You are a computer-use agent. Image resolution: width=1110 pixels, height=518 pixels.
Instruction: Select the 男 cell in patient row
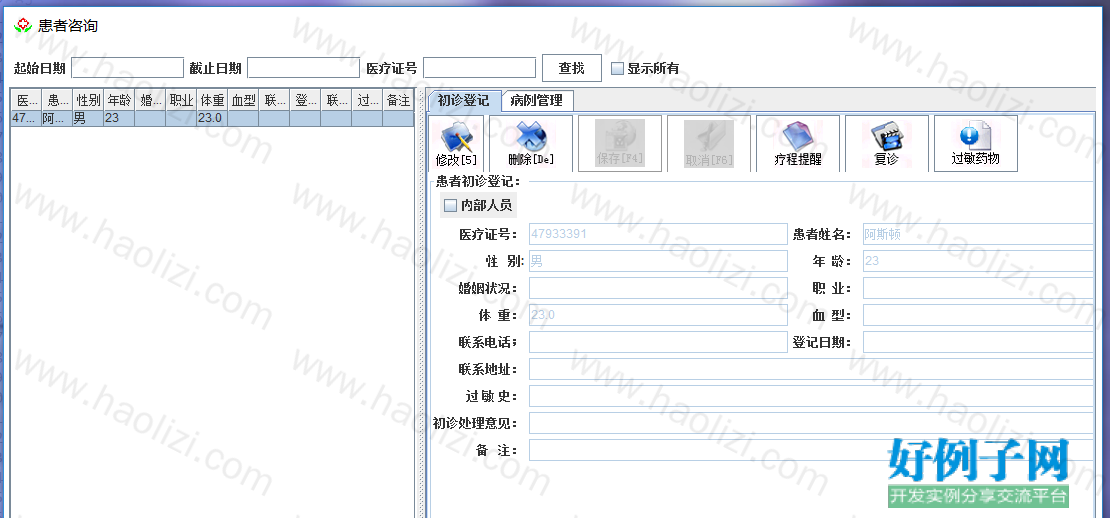[88, 118]
